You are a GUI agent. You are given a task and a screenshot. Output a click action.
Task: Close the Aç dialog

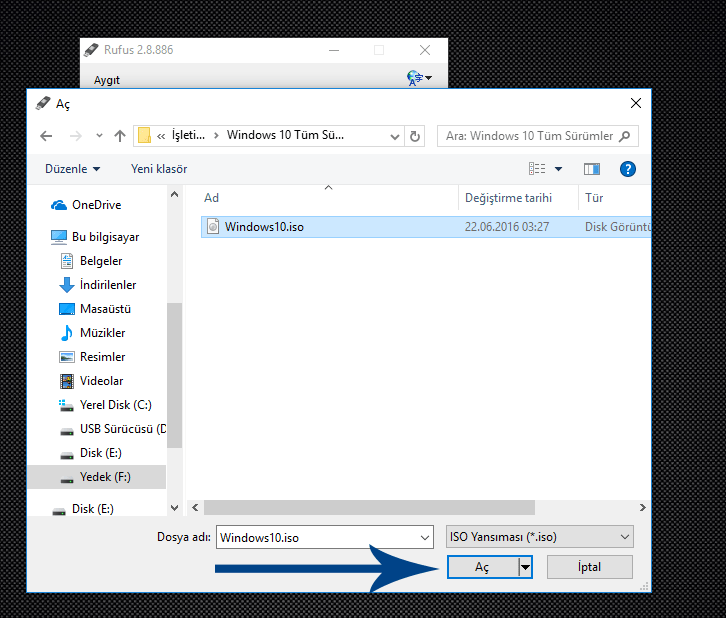(636, 103)
